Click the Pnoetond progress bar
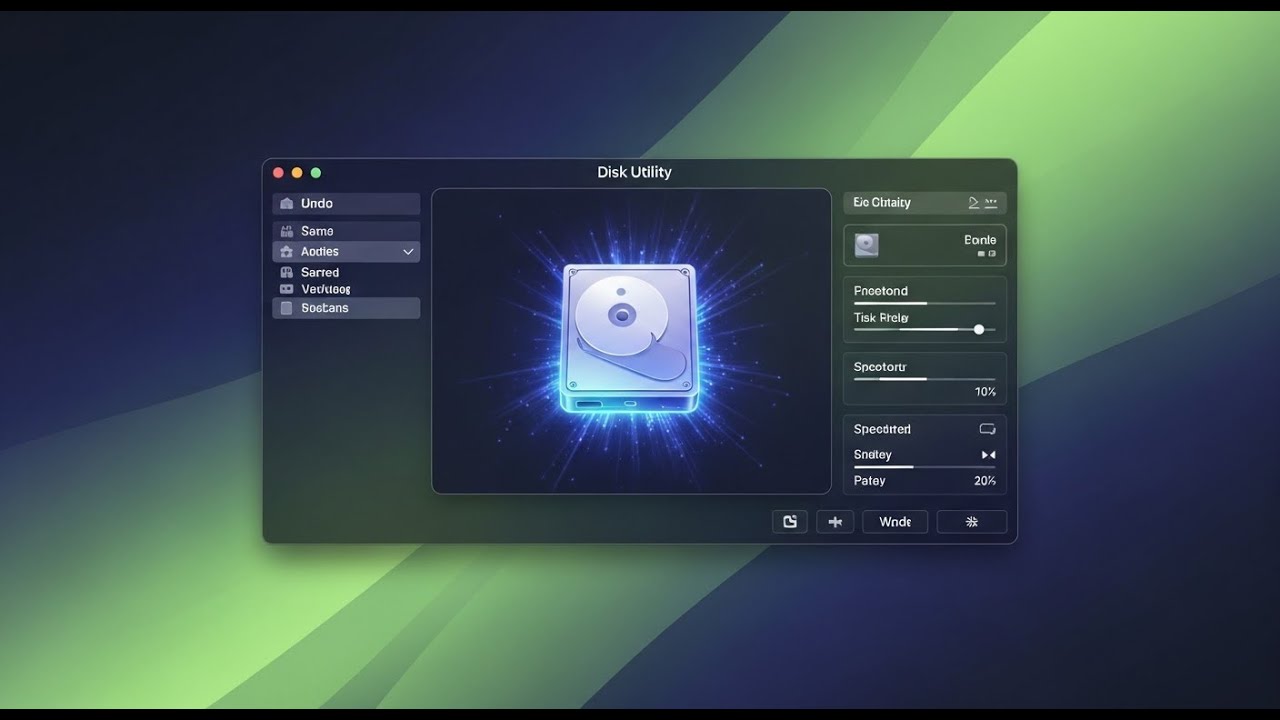 click(x=925, y=303)
